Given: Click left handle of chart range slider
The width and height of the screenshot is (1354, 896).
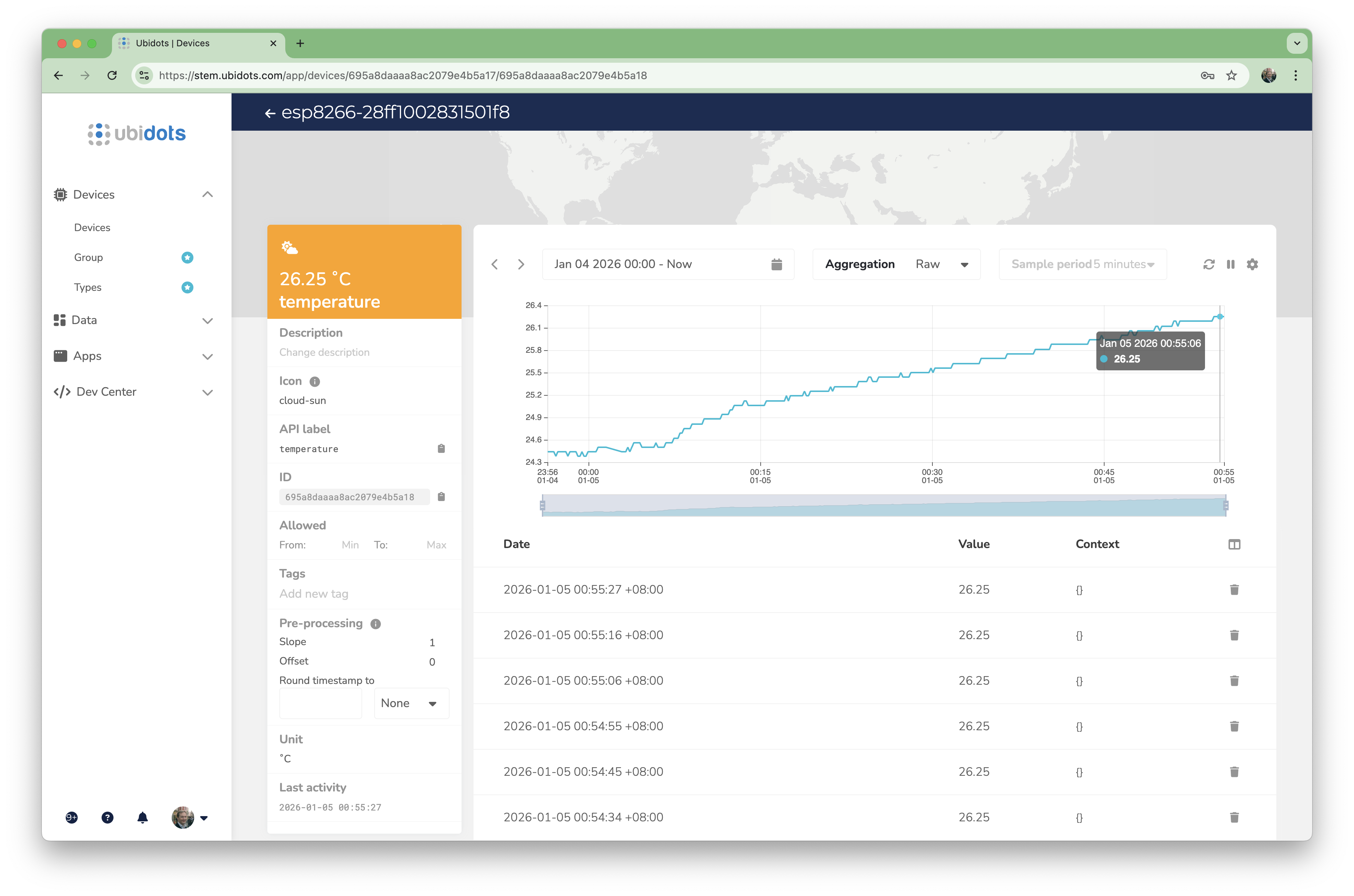Looking at the screenshot, I should [x=543, y=505].
